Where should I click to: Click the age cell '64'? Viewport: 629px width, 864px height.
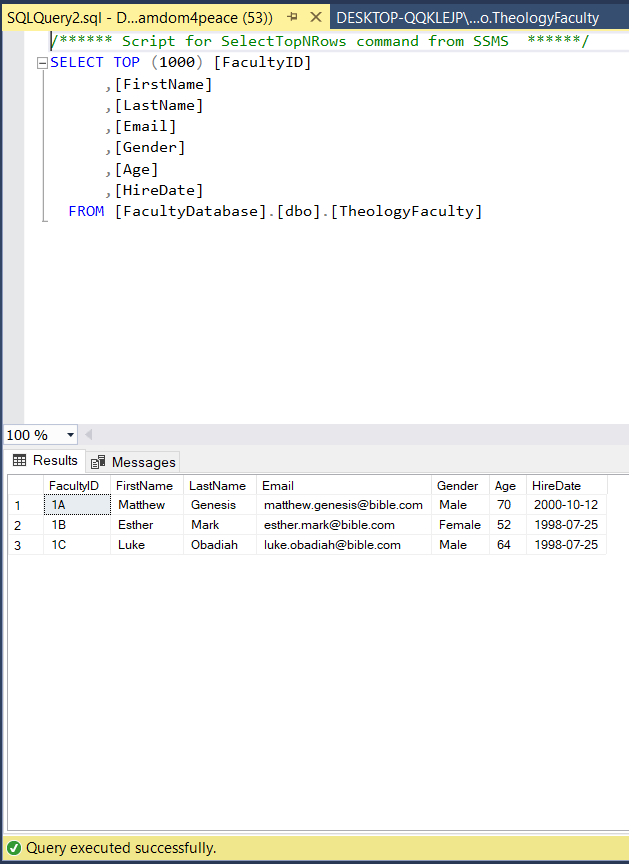tap(508, 545)
